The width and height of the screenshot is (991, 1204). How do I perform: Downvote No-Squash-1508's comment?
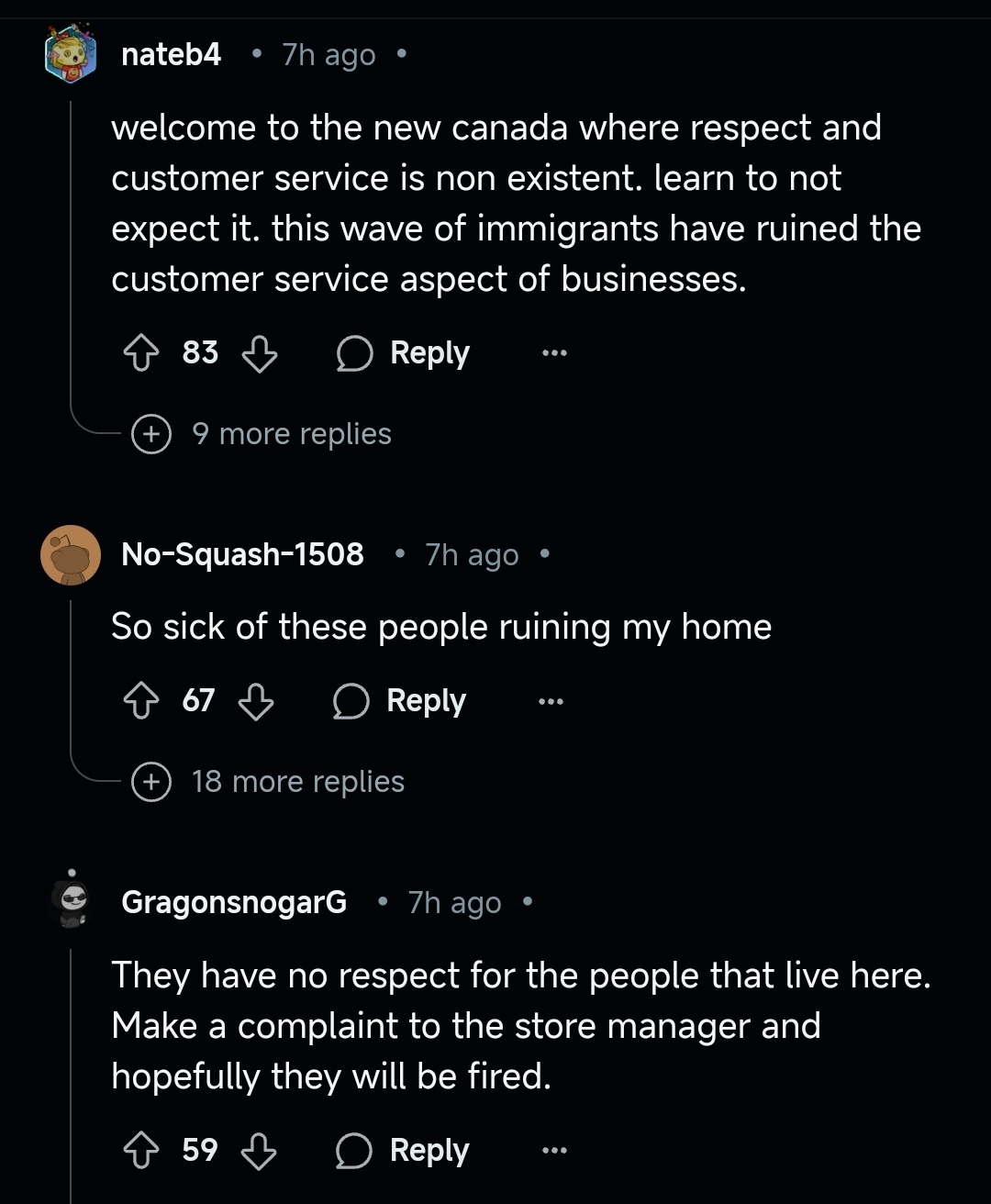(x=256, y=701)
